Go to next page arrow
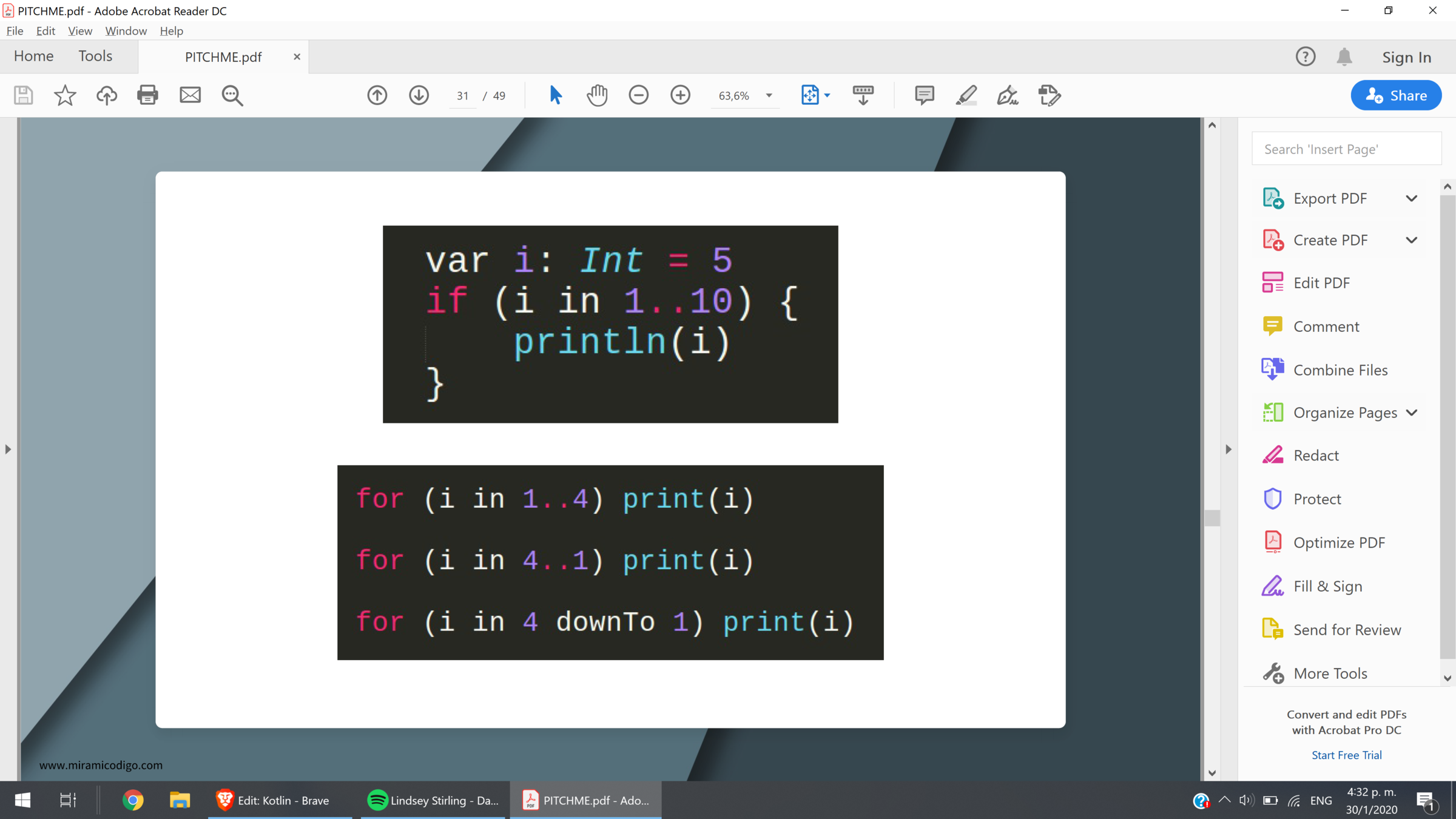This screenshot has height=819, width=1456. click(419, 95)
